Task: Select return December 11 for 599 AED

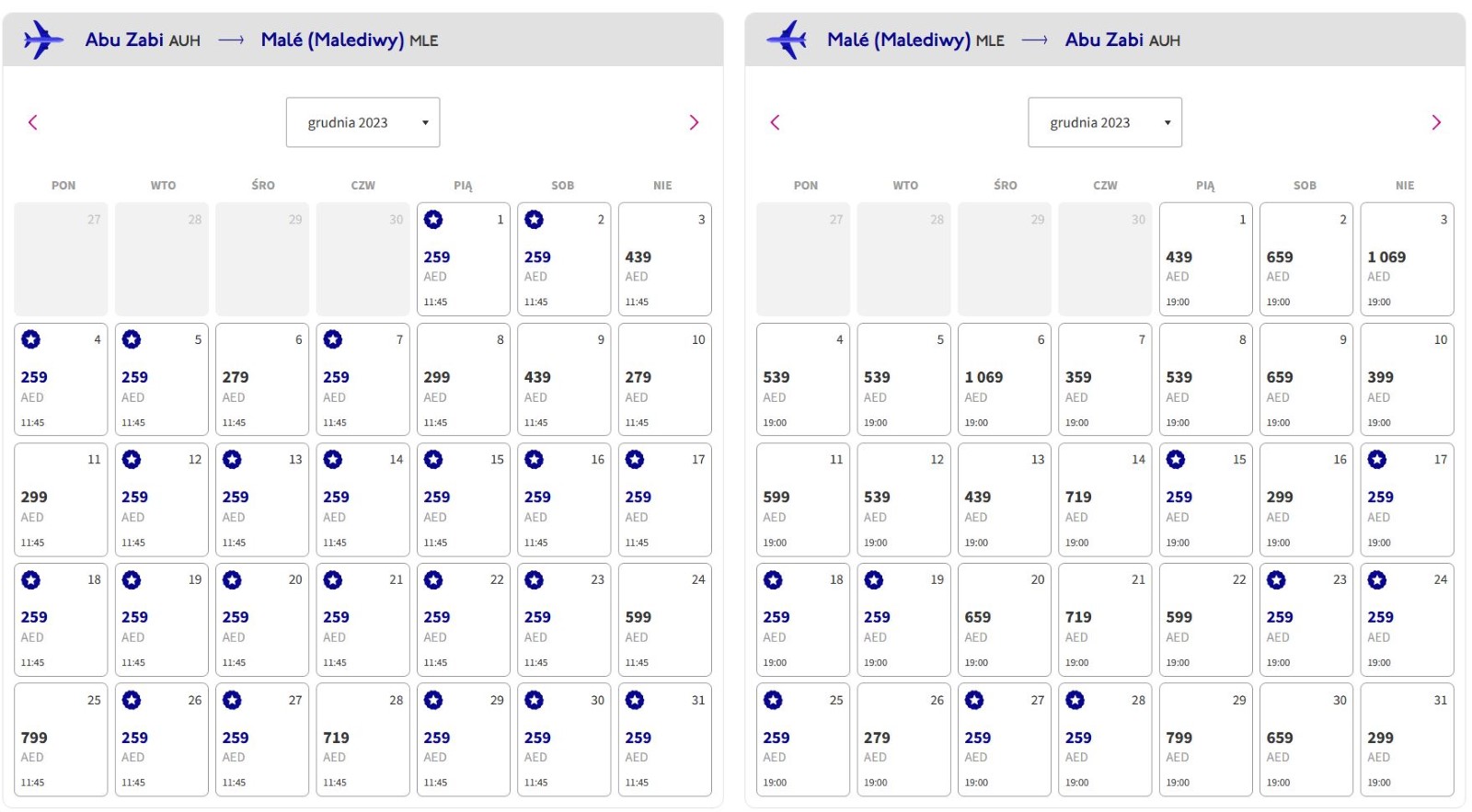Action: pyautogui.click(x=803, y=499)
